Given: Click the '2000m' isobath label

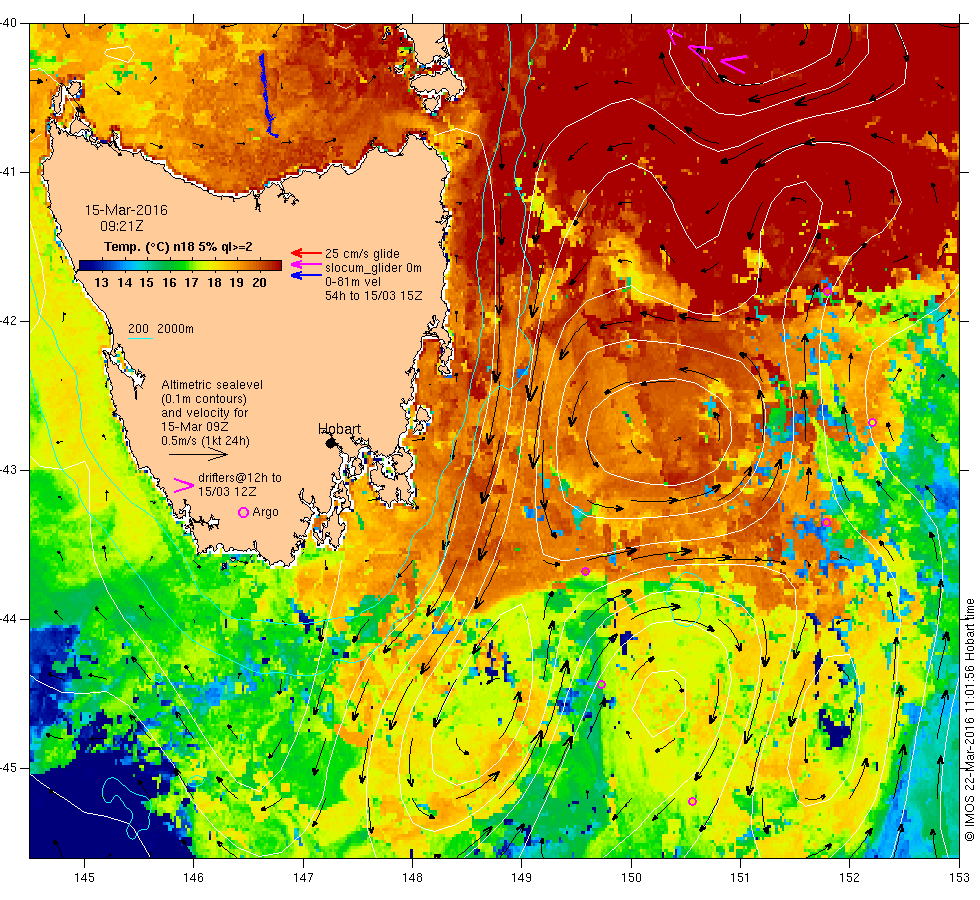Looking at the screenshot, I should [x=175, y=329].
